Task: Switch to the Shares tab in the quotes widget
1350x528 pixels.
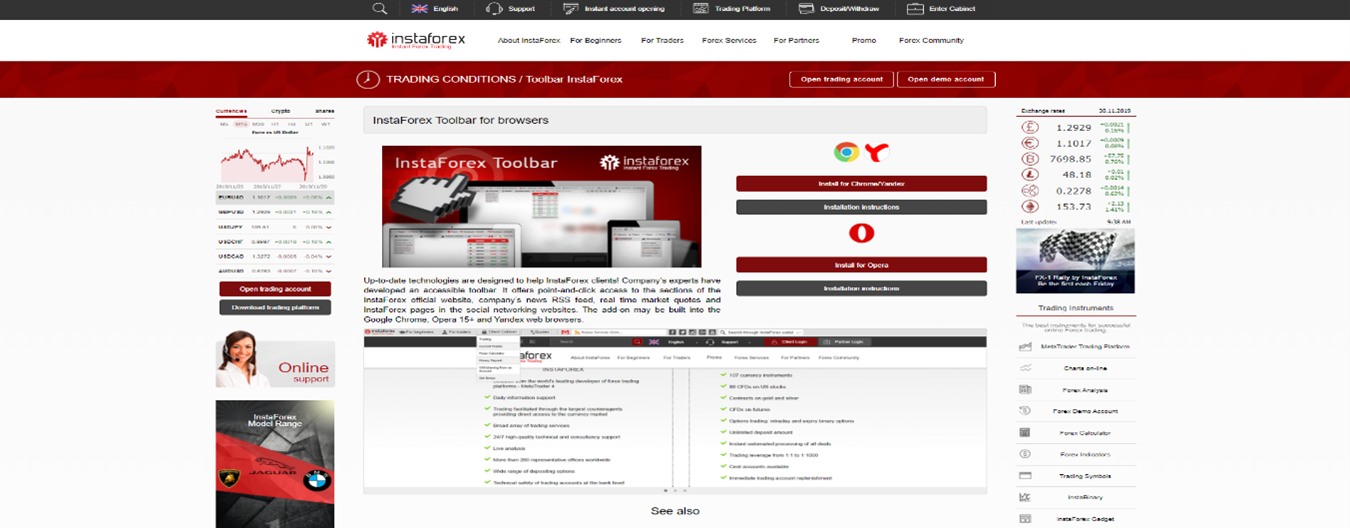Action: pyautogui.click(x=324, y=111)
